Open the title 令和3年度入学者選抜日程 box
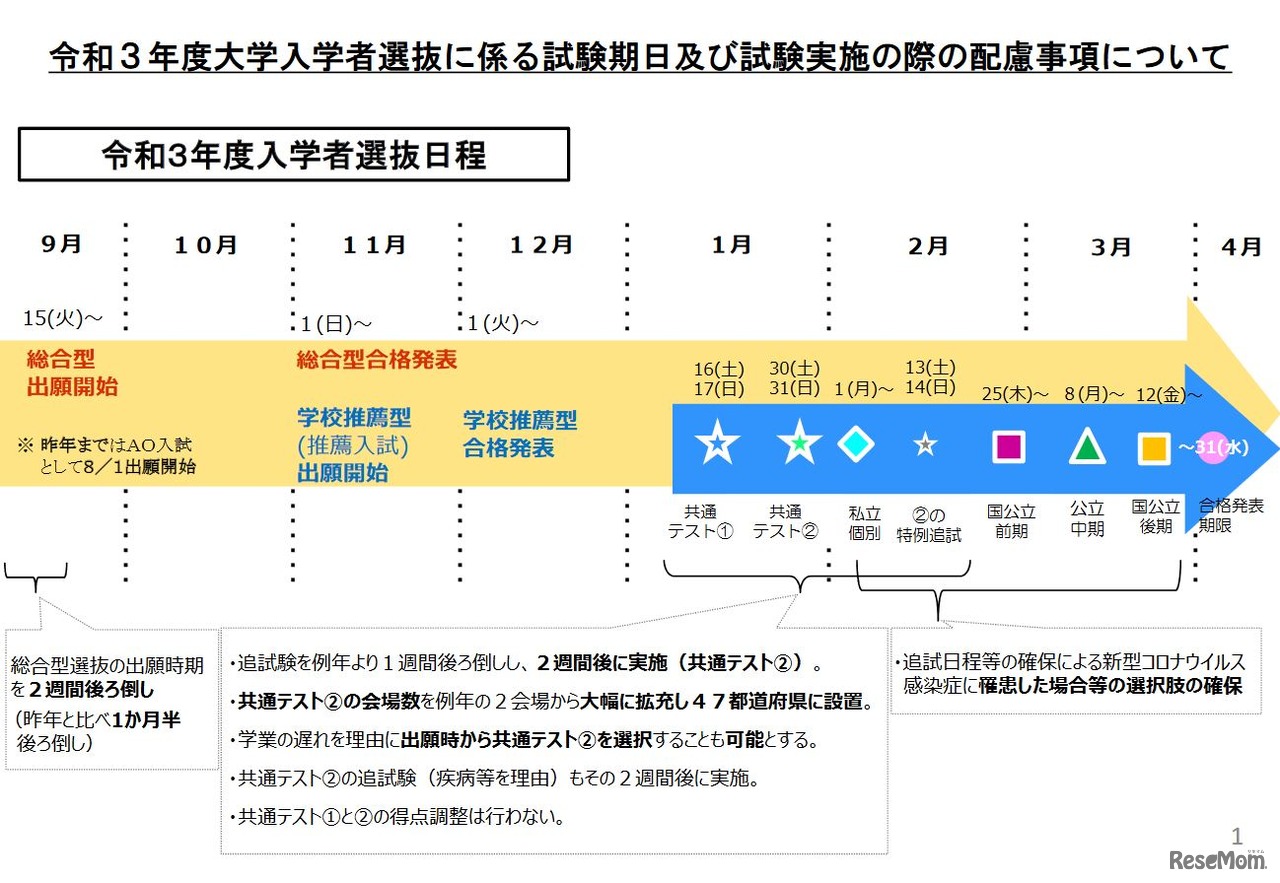Screen dimensions: 1280x883 pyautogui.click(x=292, y=154)
